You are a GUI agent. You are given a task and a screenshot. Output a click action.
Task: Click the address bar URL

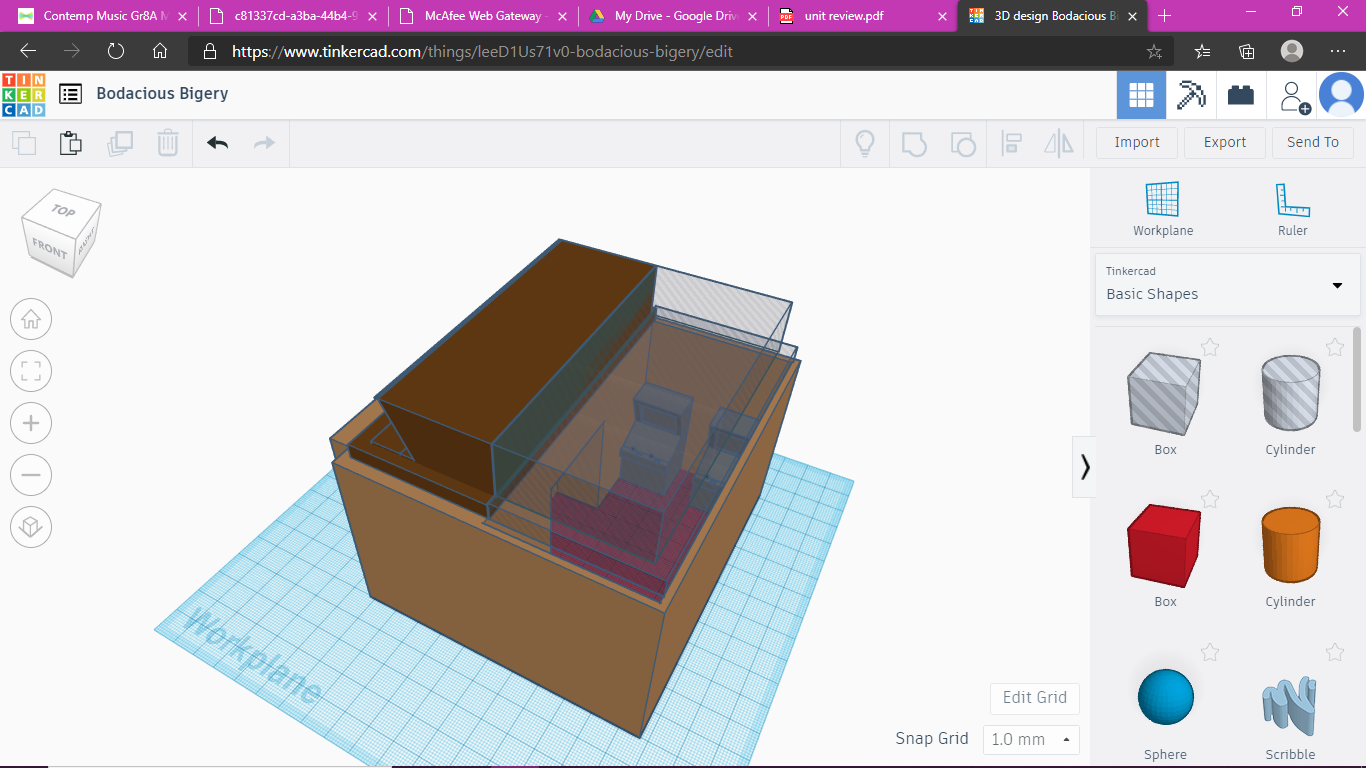(x=483, y=51)
